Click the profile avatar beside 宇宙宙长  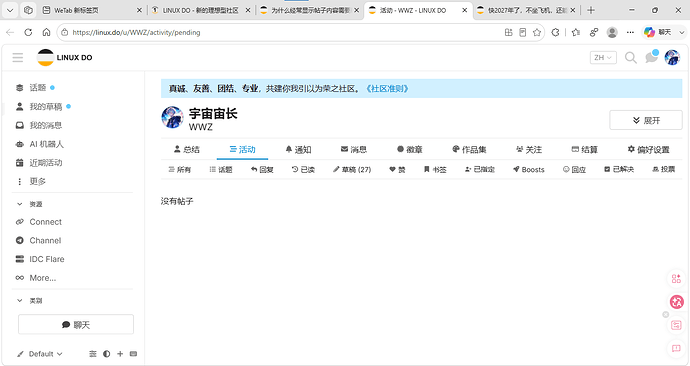point(172,117)
